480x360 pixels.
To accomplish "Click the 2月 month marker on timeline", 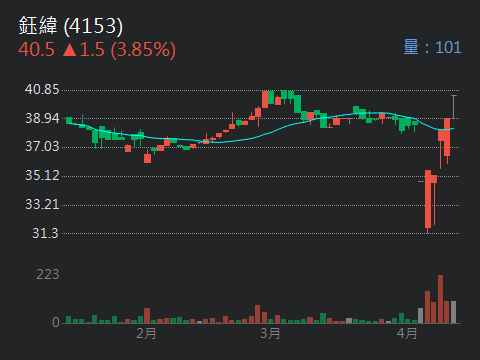I will pyautogui.click(x=146, y=333).
